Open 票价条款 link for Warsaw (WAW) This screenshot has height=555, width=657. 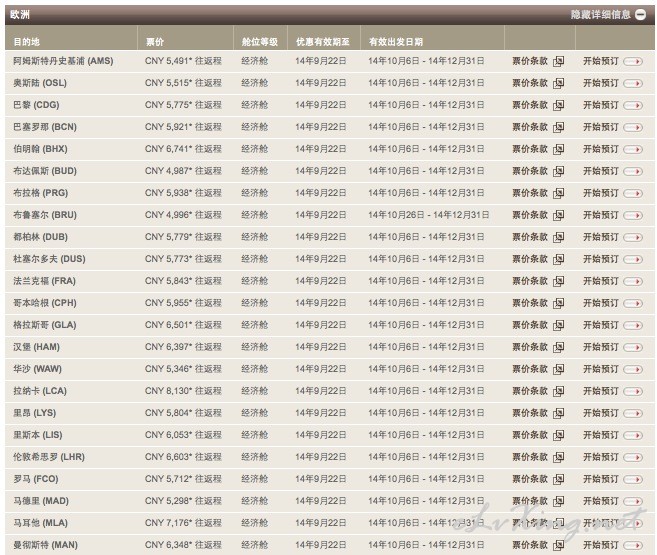(530, 369)
